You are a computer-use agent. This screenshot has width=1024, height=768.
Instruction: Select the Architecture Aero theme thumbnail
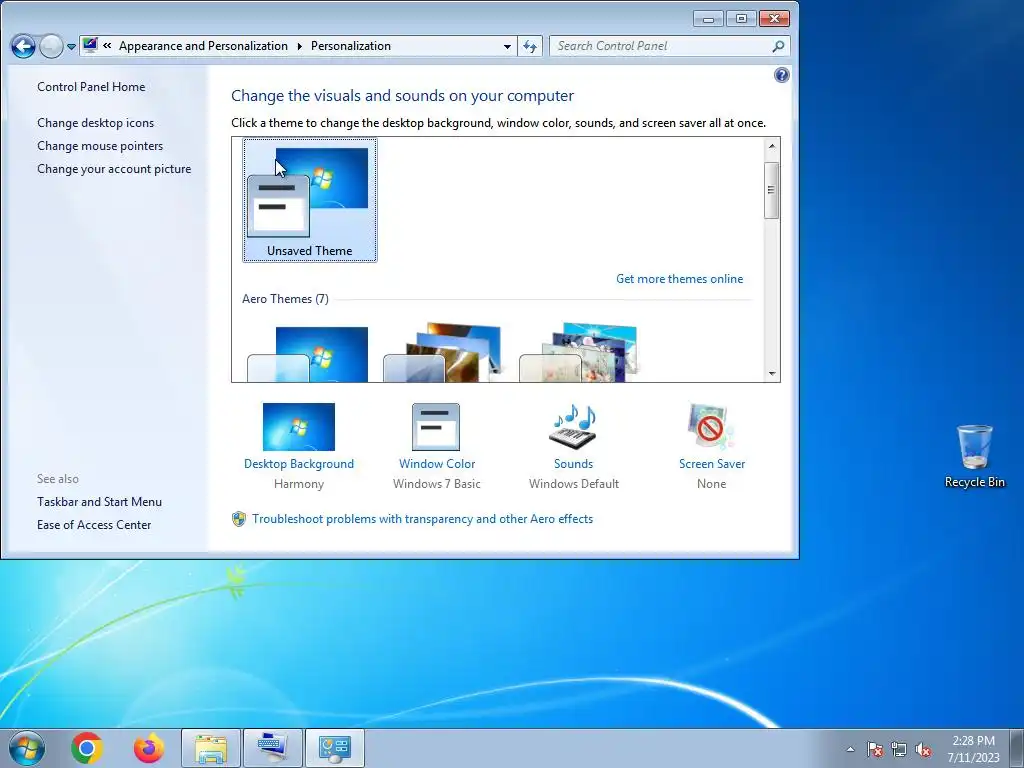click(442, 353)
